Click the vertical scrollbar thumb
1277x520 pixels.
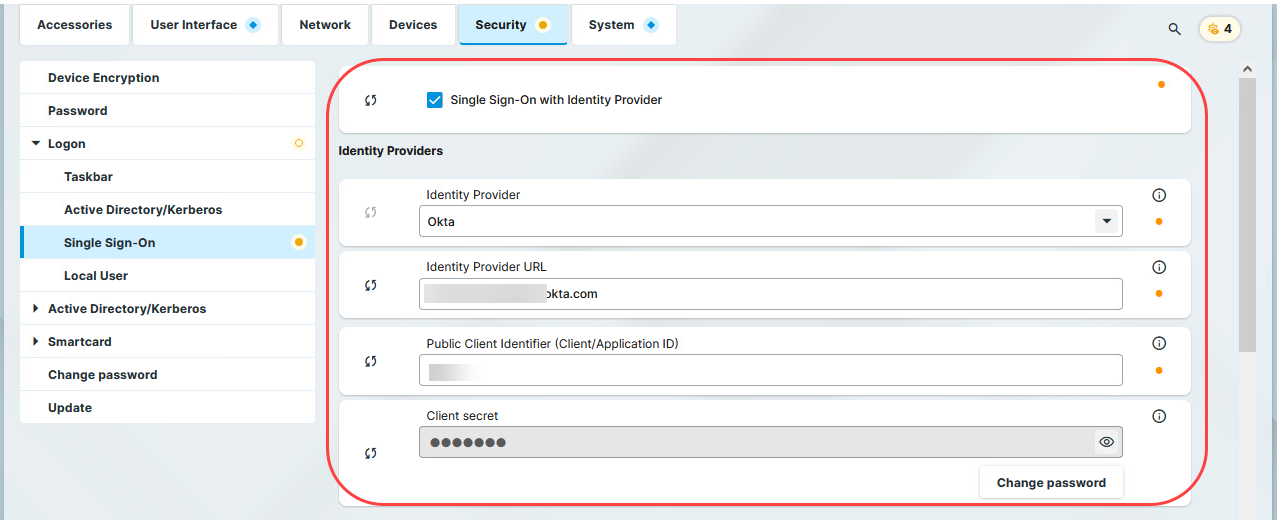pos(1247,215)
